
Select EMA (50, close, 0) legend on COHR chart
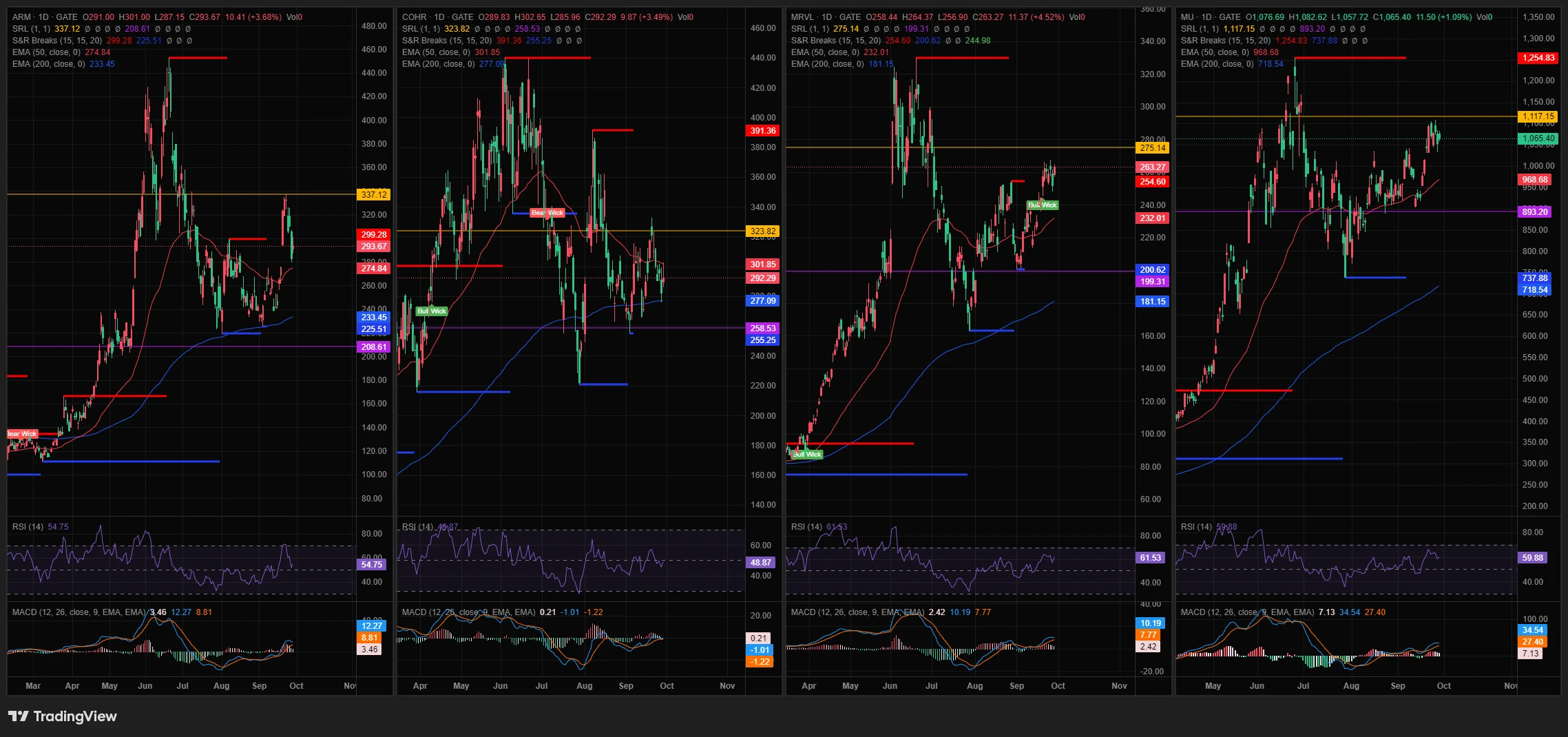tap(436, 52)
